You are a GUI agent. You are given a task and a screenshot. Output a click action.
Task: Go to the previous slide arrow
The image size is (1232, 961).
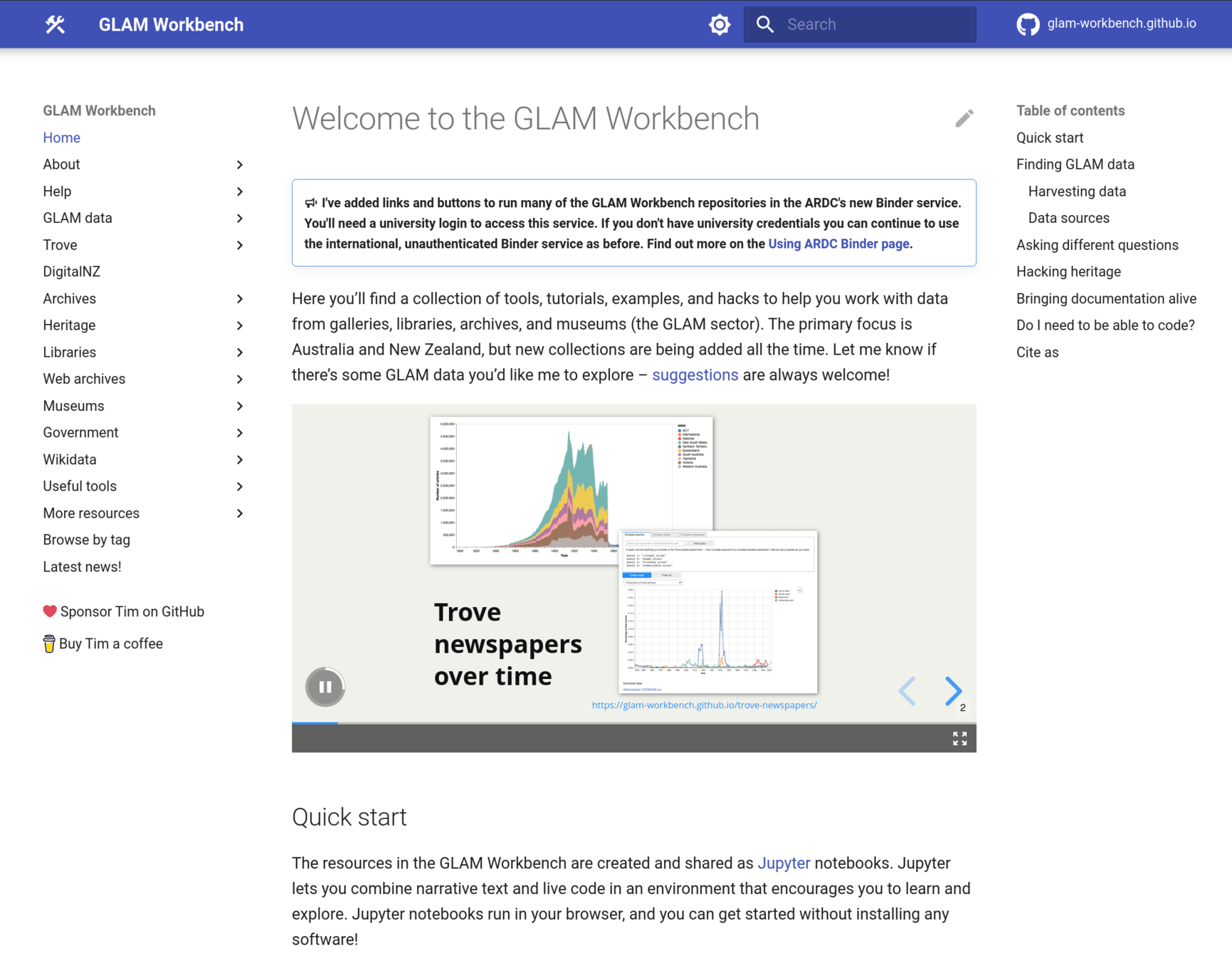907,690
